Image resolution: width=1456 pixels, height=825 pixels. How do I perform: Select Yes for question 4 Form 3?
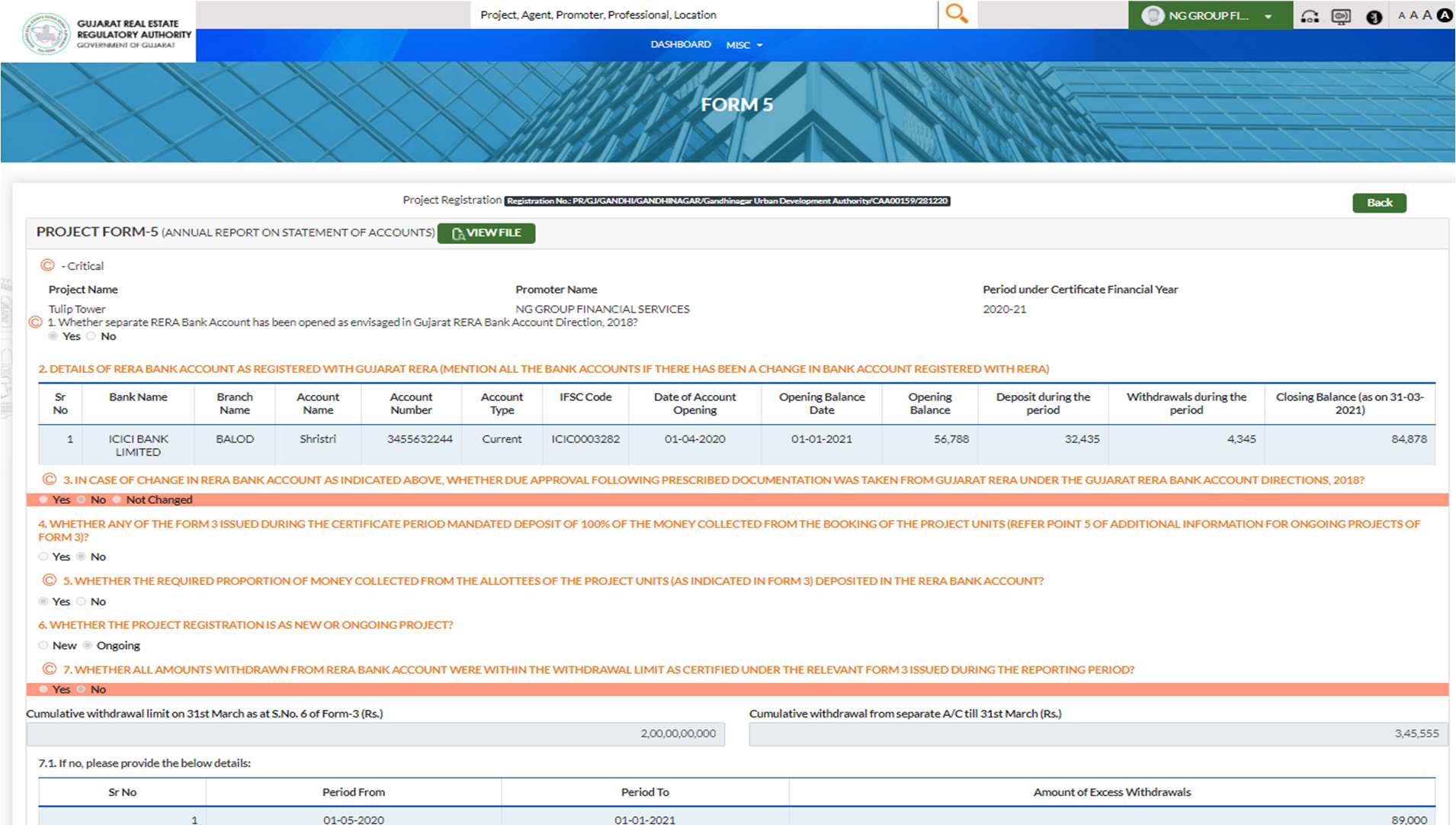pyautogui.click(x=43, y=557)
